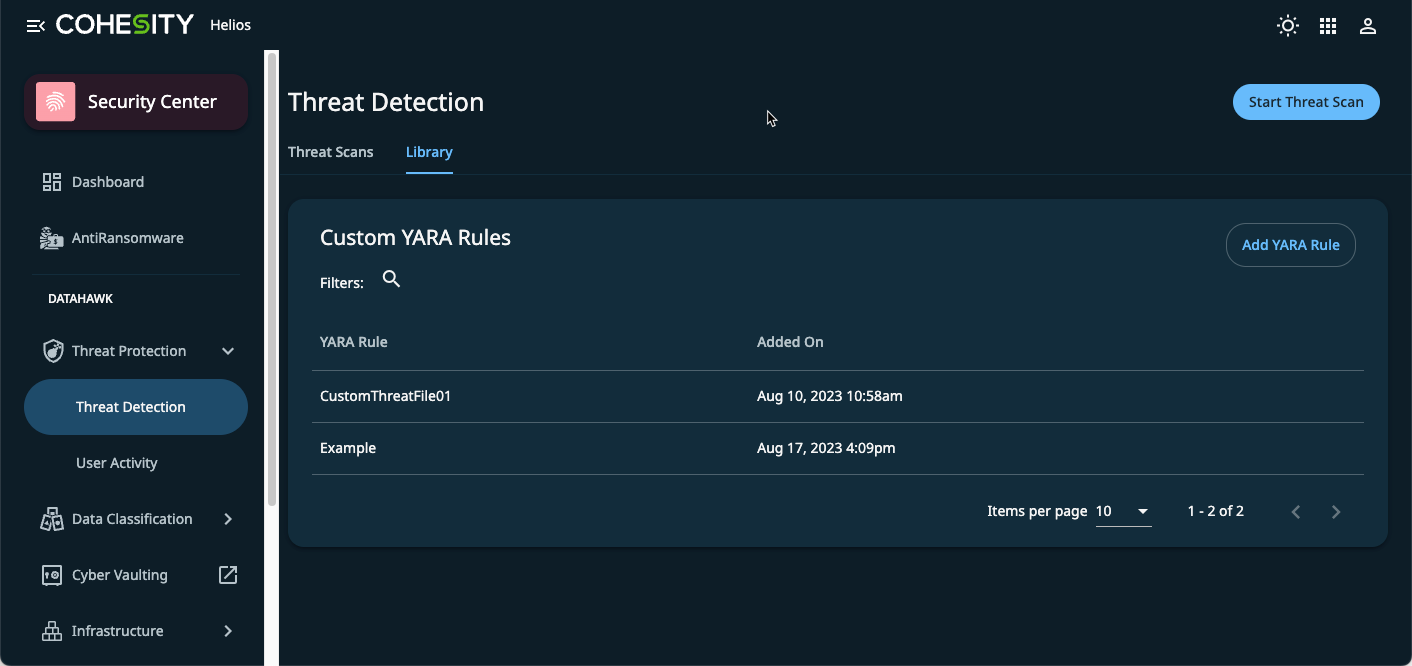Open the Items per page dropdown
Image resolution: width=1412 pixels, height=666 pixels.
(x=1123, y=511)
